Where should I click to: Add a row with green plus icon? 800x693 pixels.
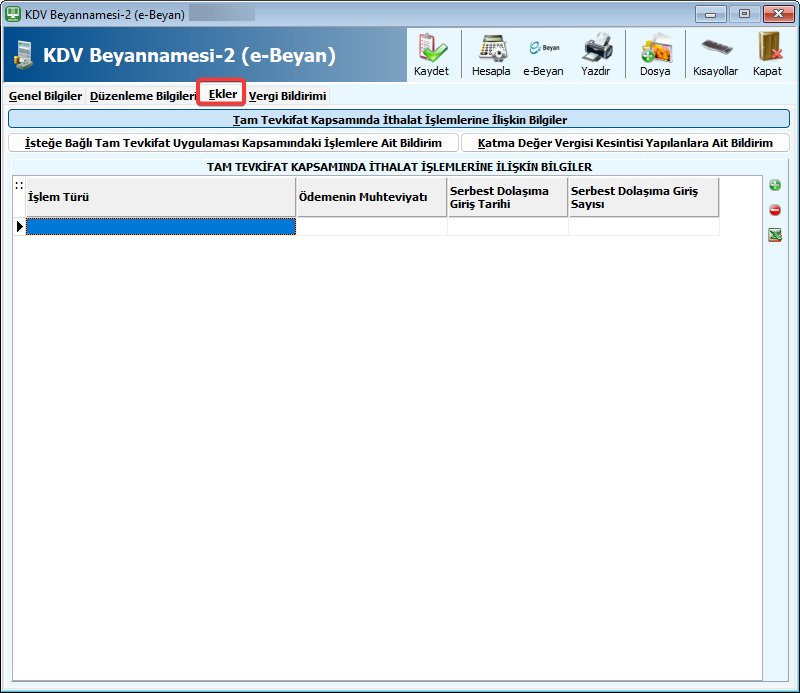click(775, 186)
